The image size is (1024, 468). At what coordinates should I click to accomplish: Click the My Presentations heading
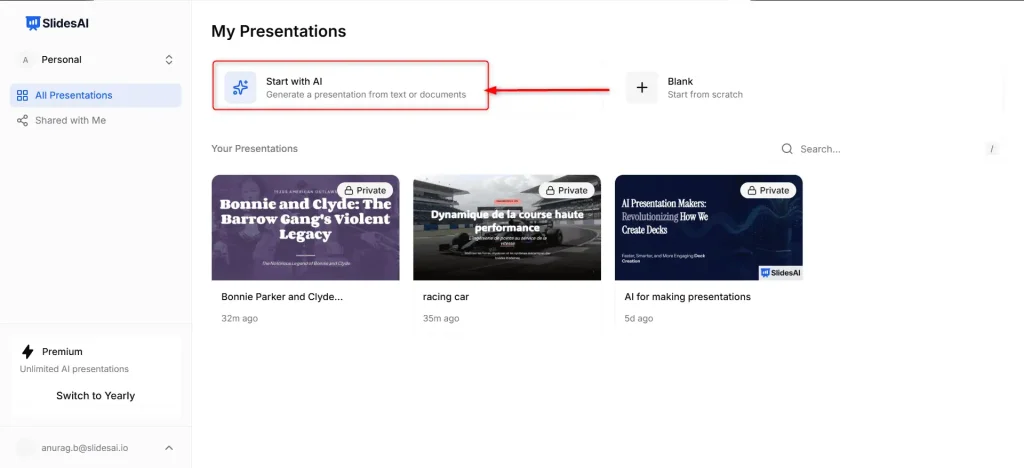(x=279, y=31)
